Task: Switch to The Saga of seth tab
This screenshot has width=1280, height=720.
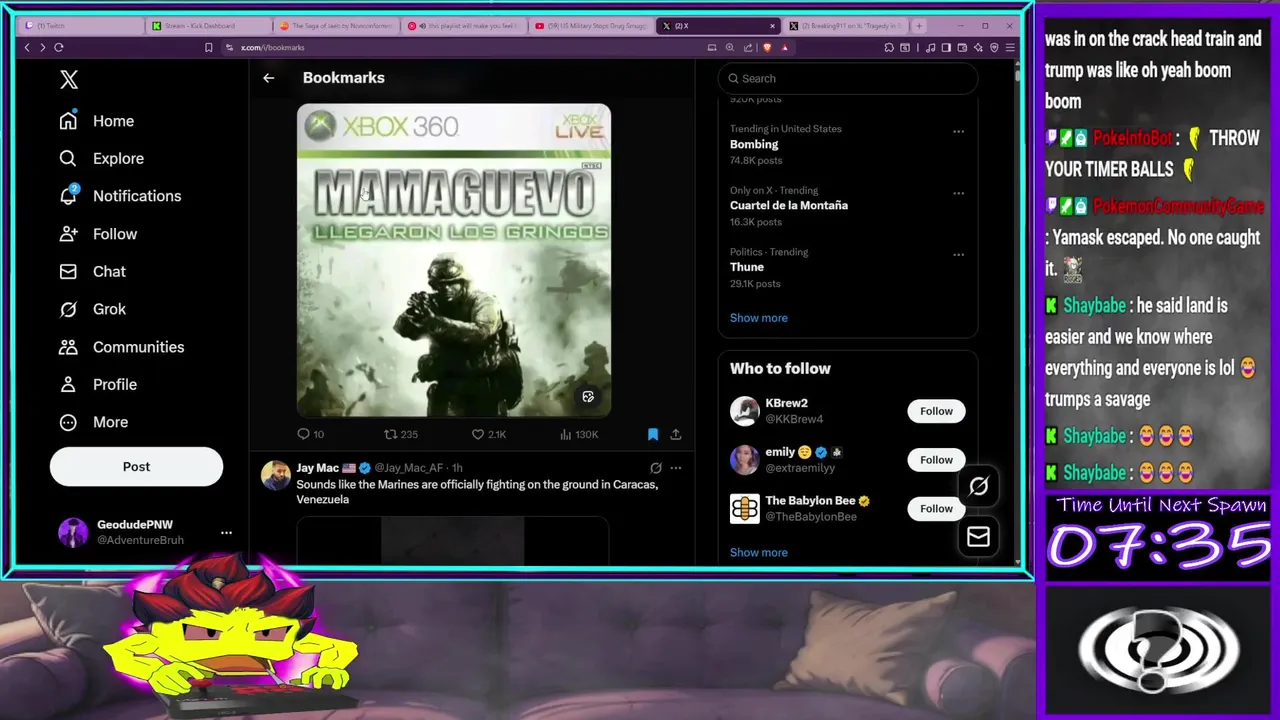Action: (x=336, y=26)
